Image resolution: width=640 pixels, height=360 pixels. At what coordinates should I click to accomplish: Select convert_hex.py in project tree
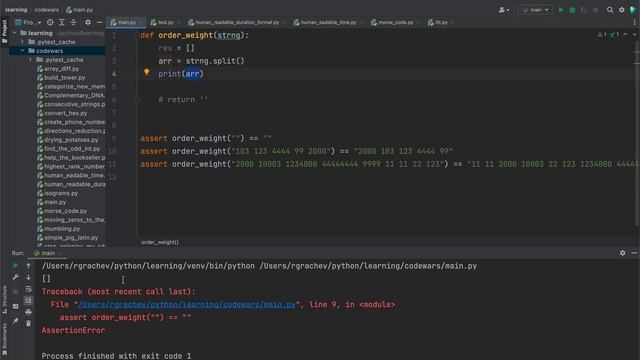coord(65,113)
